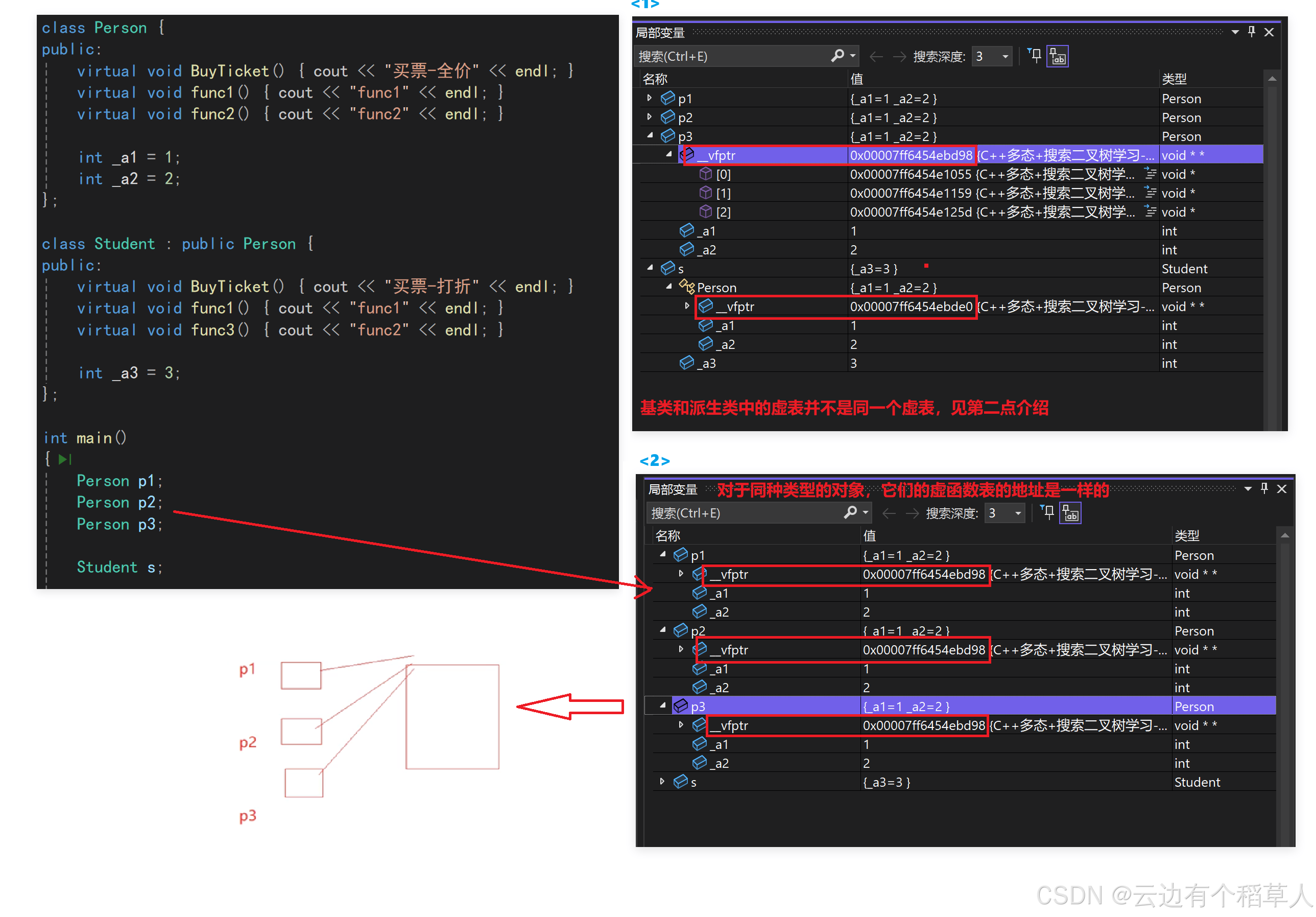Viewport: 1316px width, 917px height.
Task: Expand p1 node in upper locals tree
Action: point(650,98)
